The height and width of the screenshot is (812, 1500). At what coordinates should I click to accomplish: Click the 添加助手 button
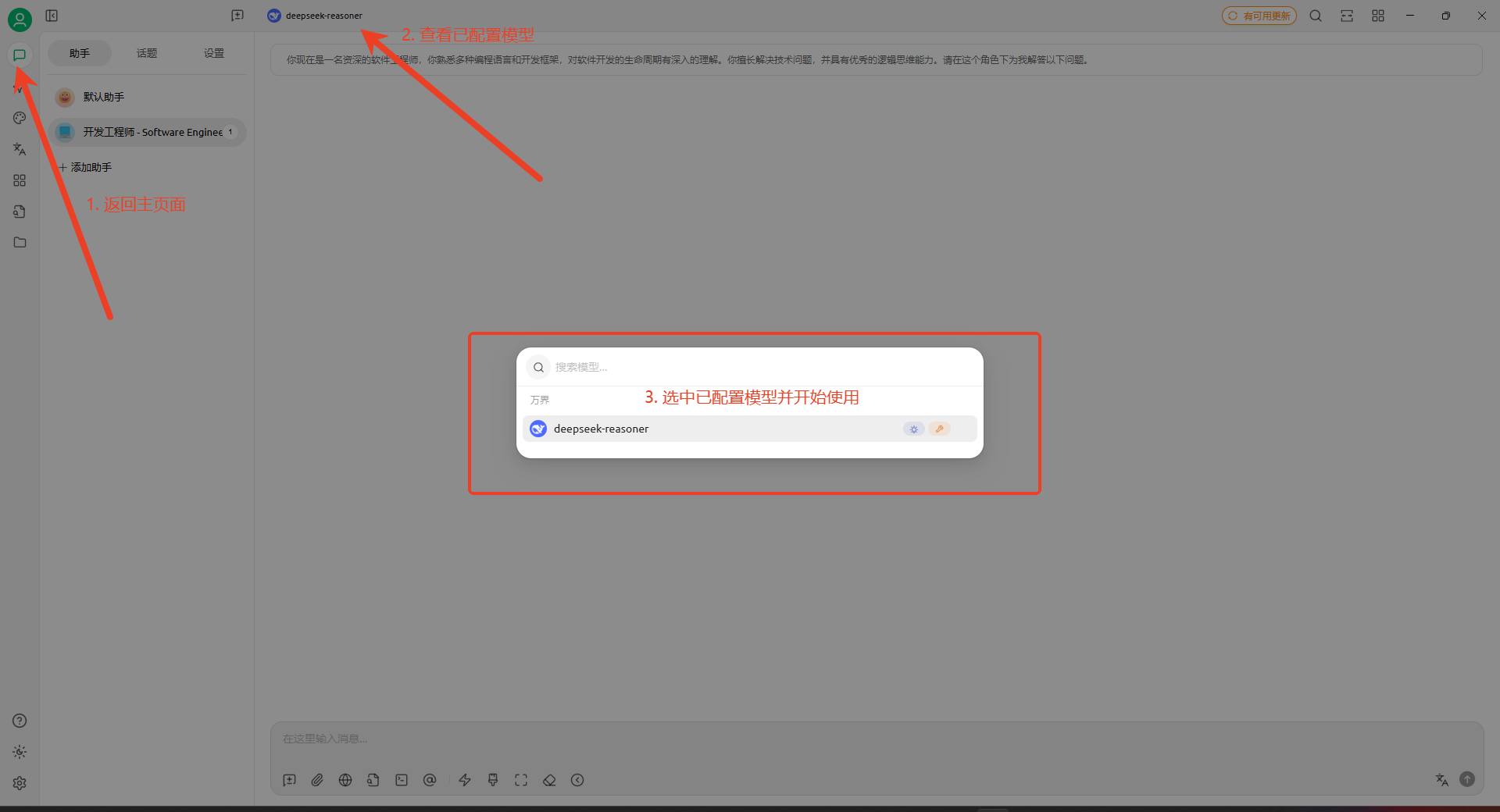click(x=85, y=167)
